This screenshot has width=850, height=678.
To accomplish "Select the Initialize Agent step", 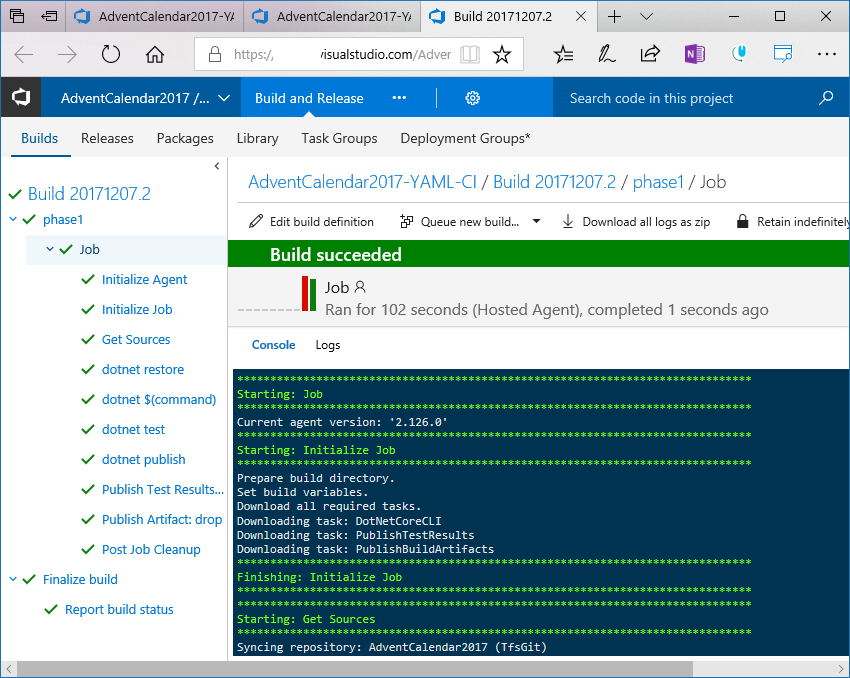I will 144,279.
